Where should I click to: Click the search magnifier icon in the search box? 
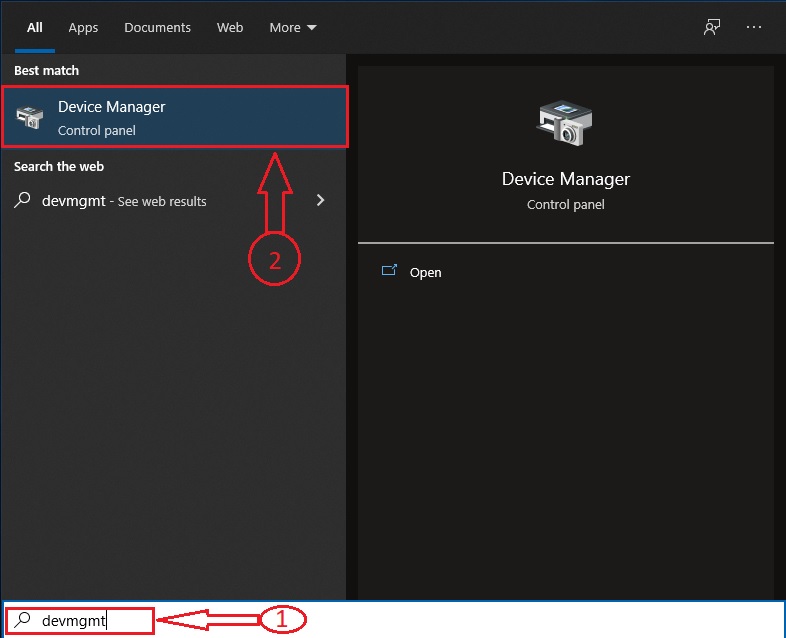point(23,620)
